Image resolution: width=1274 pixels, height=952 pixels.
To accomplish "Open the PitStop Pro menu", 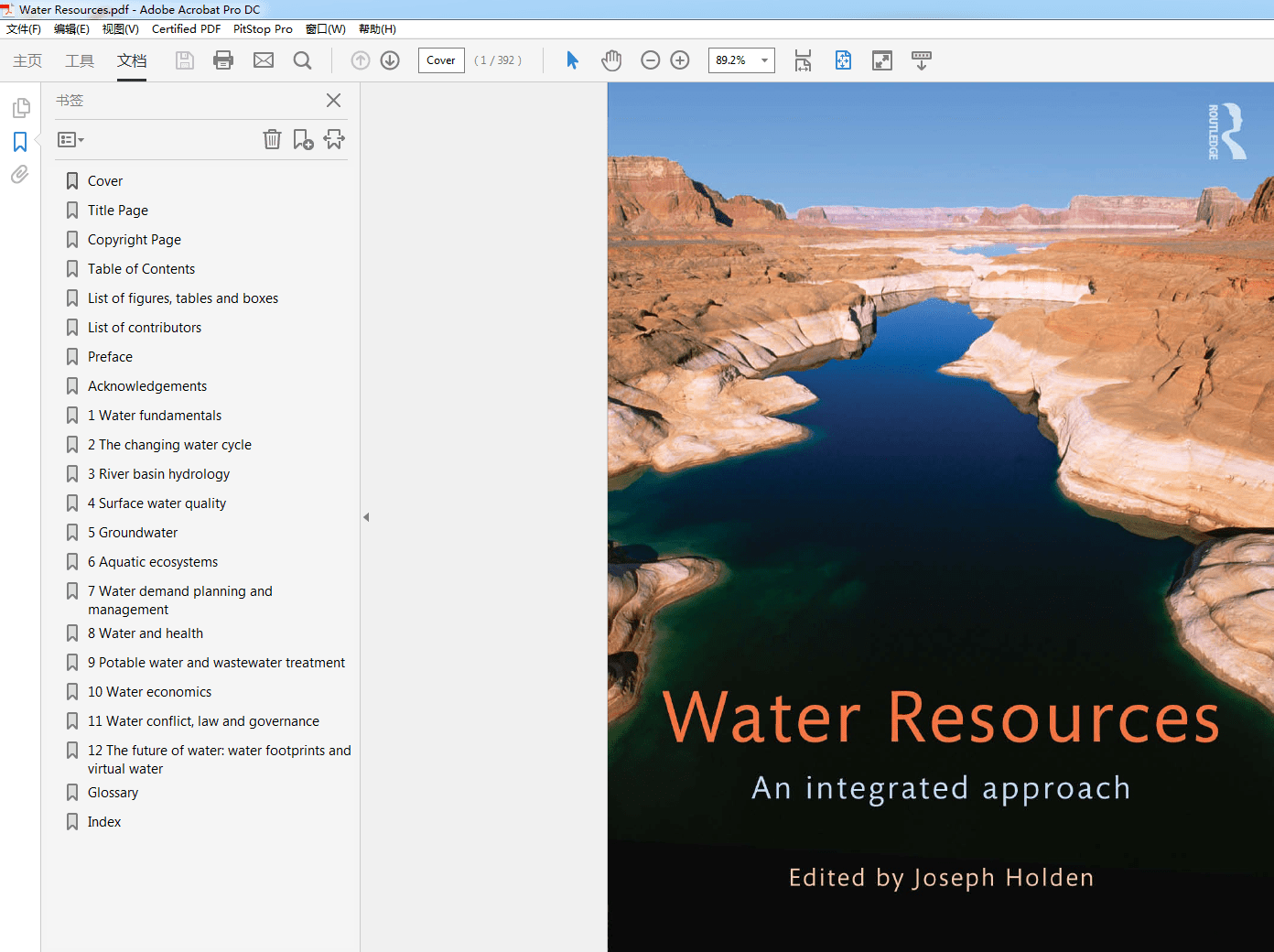I will [x=263, y=29].
